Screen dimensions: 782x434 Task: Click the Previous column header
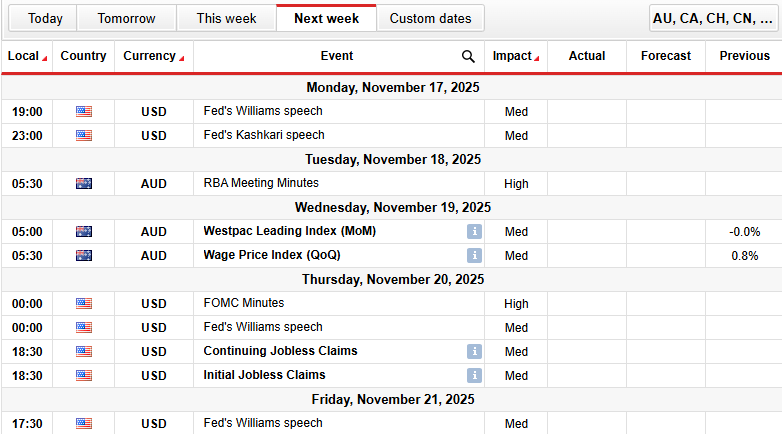(744, 56)
